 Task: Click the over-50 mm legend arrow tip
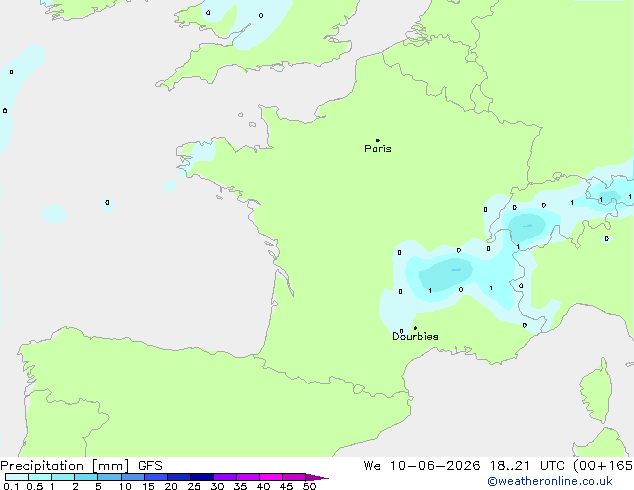coord(317,477)
